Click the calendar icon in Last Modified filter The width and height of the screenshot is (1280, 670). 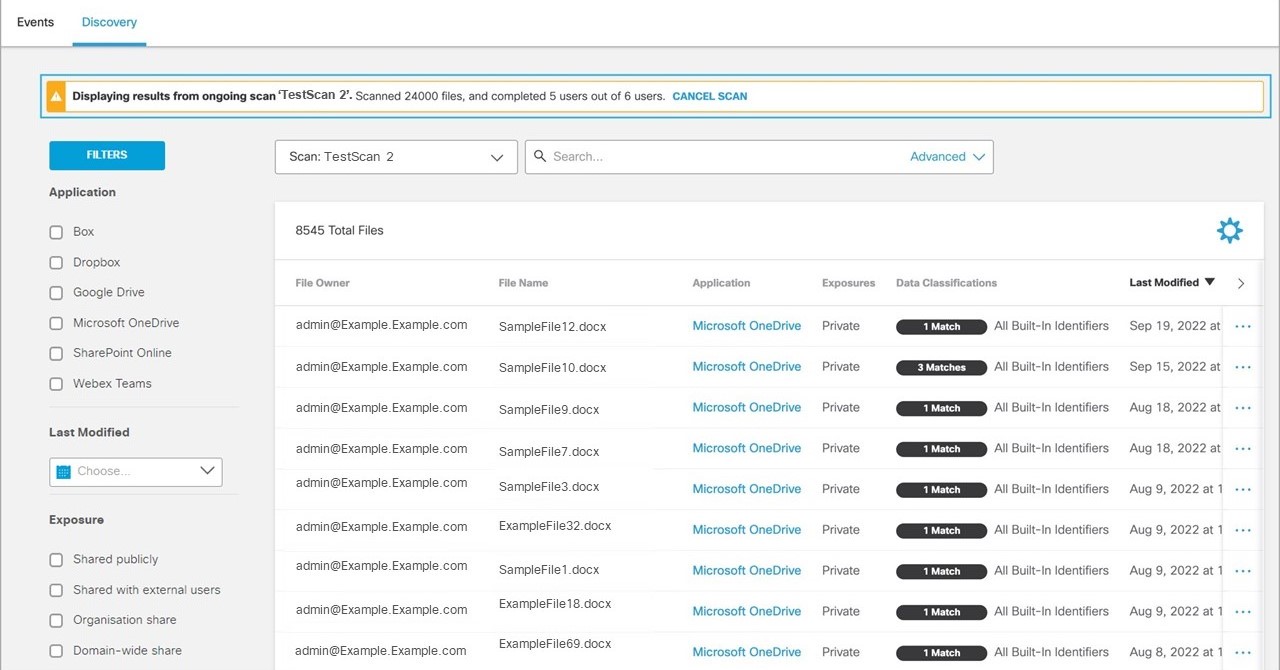[x=64, y=471]
